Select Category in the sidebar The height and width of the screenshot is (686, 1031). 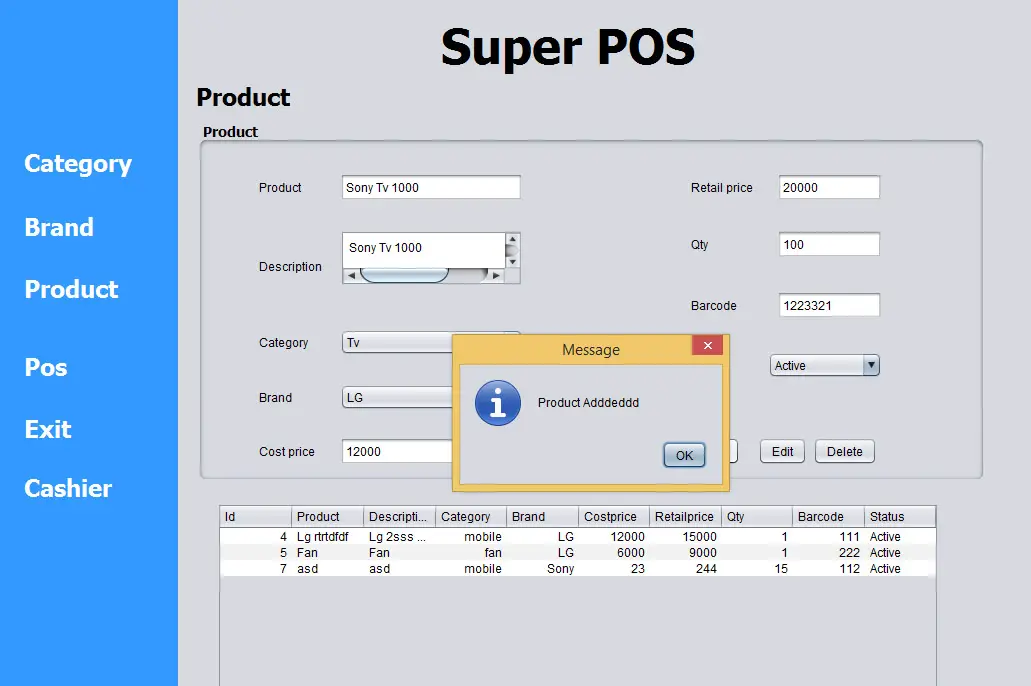point(77,164)
